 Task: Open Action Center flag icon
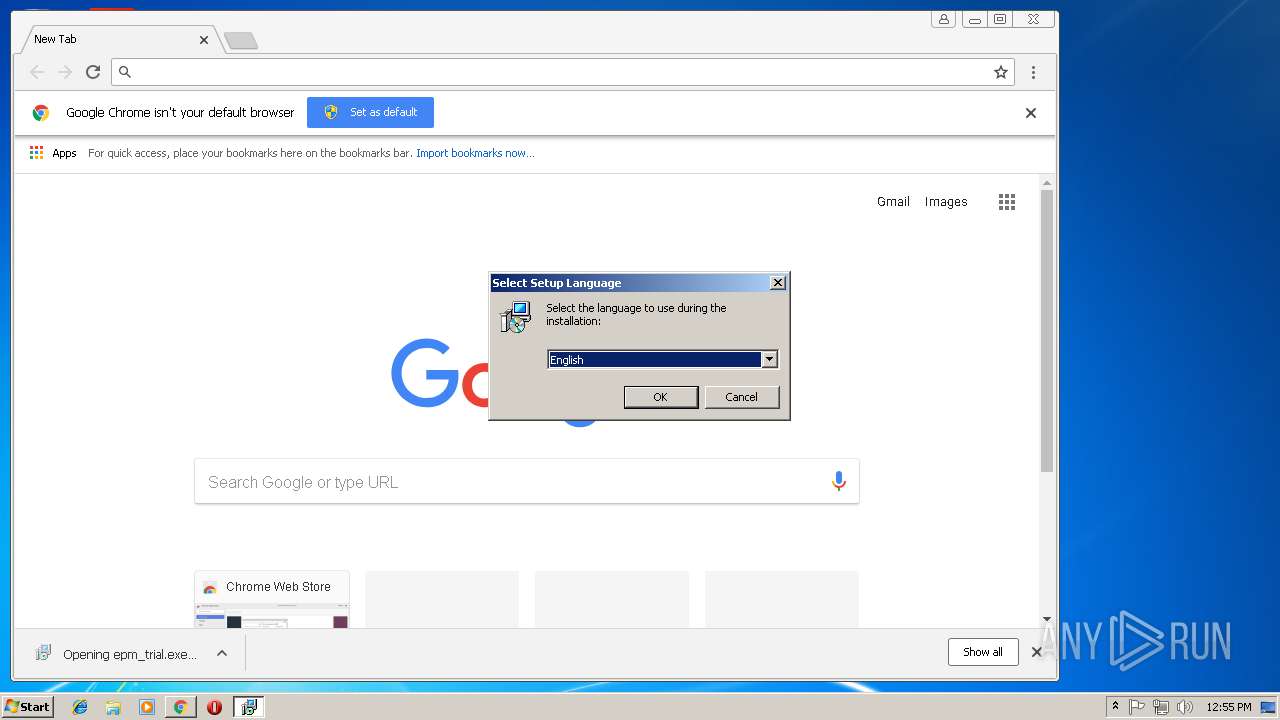pyautogui.click(x=1137, y=707)
